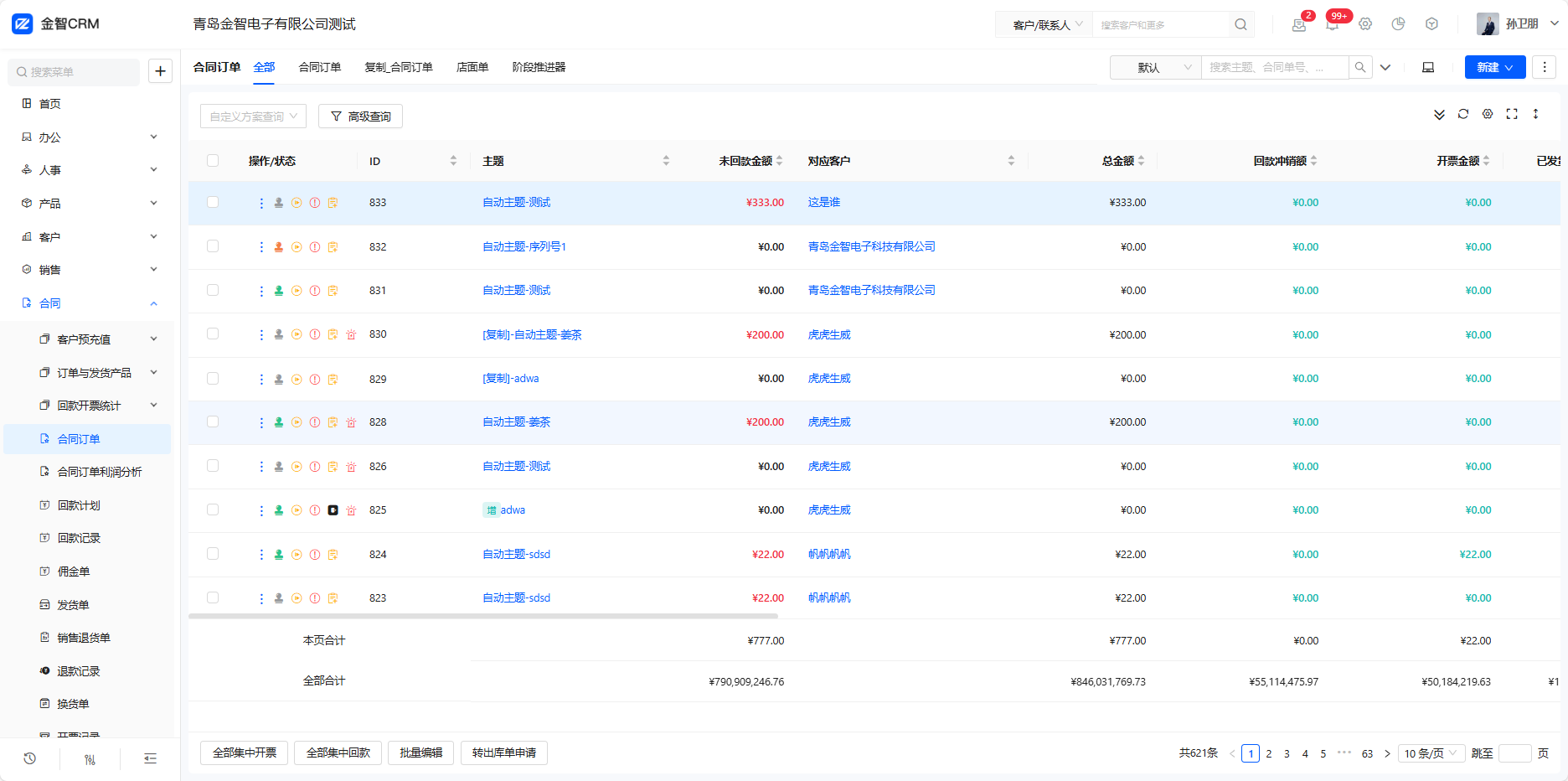Click the 全部集中开票 button
Screen dimensions: 1568x781
point(245,753)
